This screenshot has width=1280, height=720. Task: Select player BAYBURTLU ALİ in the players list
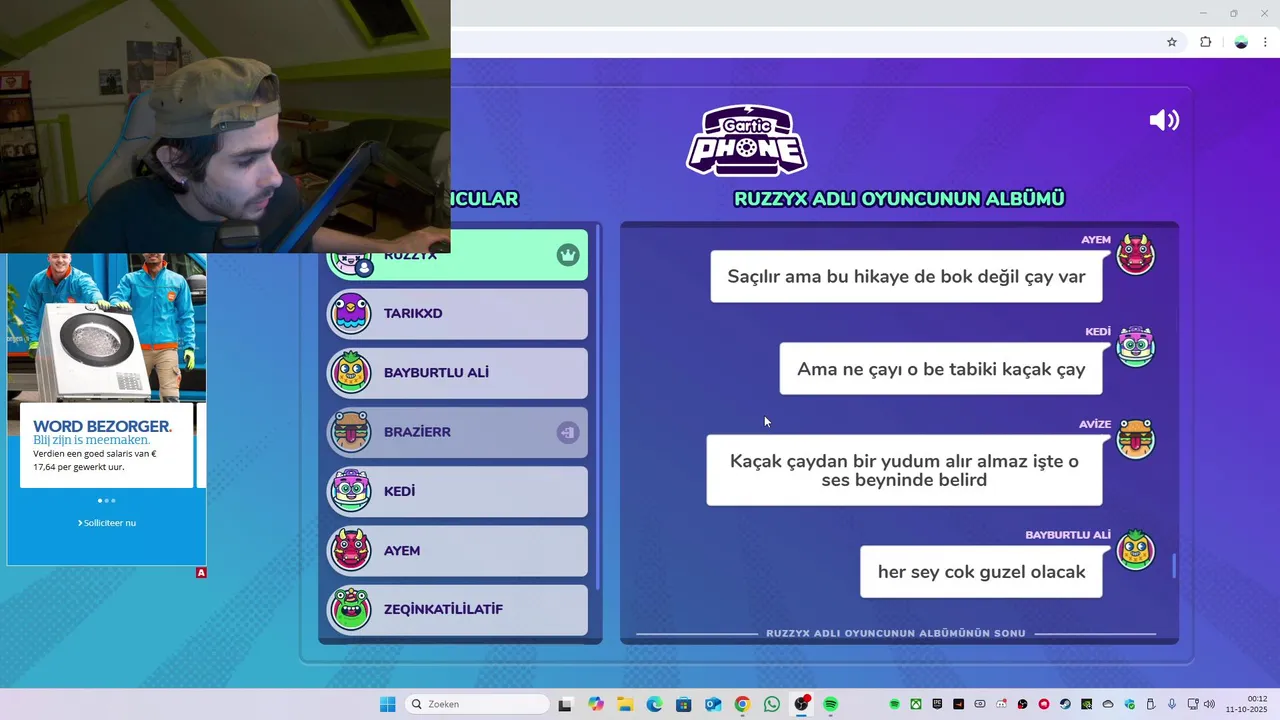458,373
